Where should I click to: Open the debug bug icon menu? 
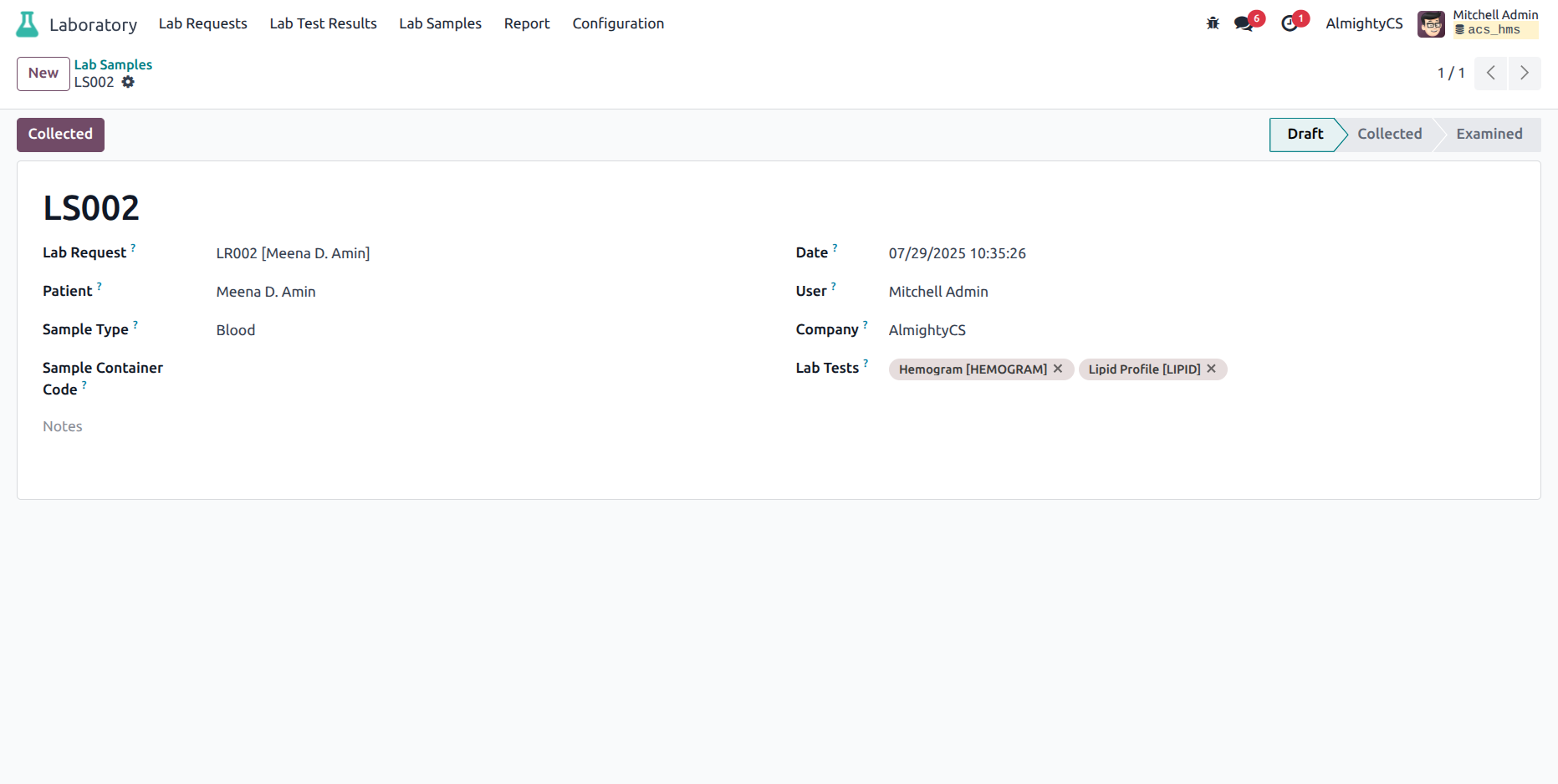[x=1213, y=23]
